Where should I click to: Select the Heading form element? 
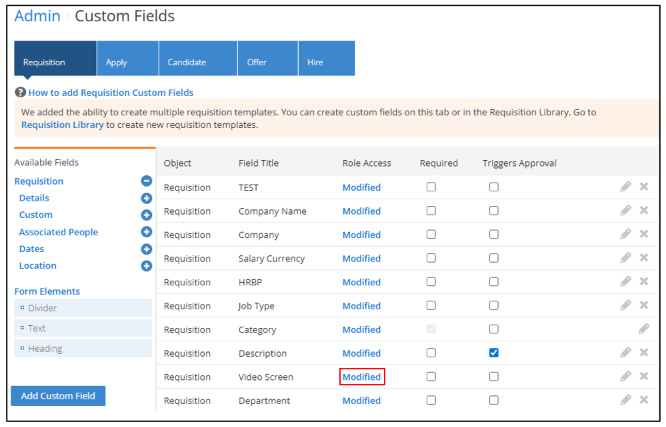click(45, 349)
